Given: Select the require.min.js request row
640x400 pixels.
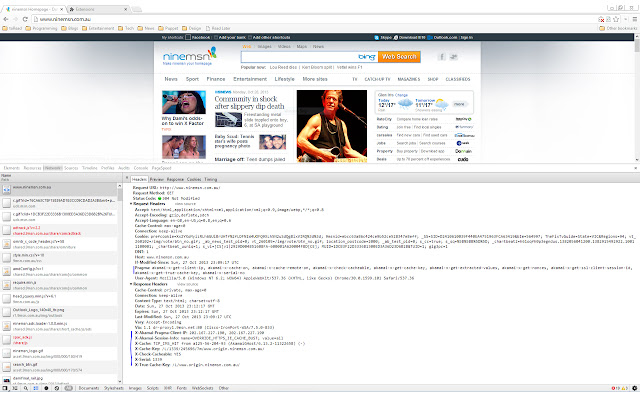Looking at the screenshot, I should tap(60, 285).
